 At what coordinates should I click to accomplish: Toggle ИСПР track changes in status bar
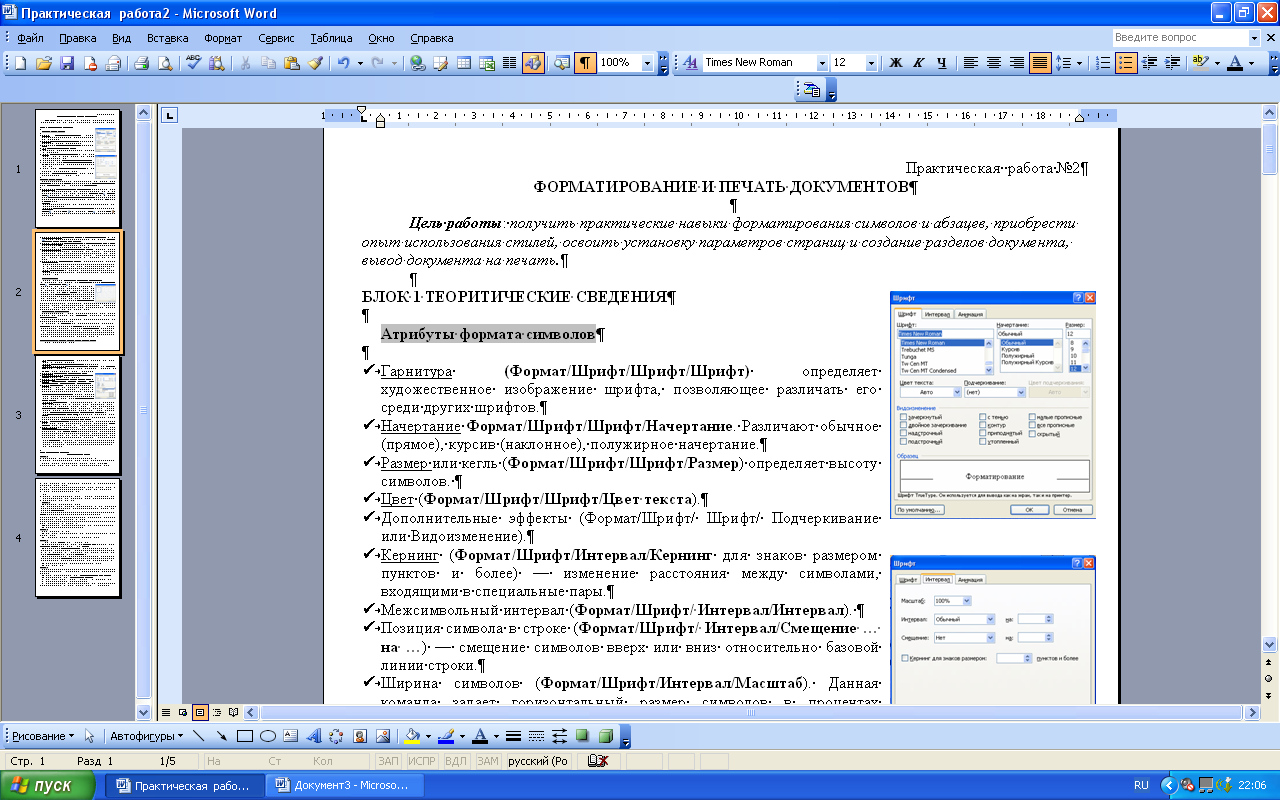[422, 761]
